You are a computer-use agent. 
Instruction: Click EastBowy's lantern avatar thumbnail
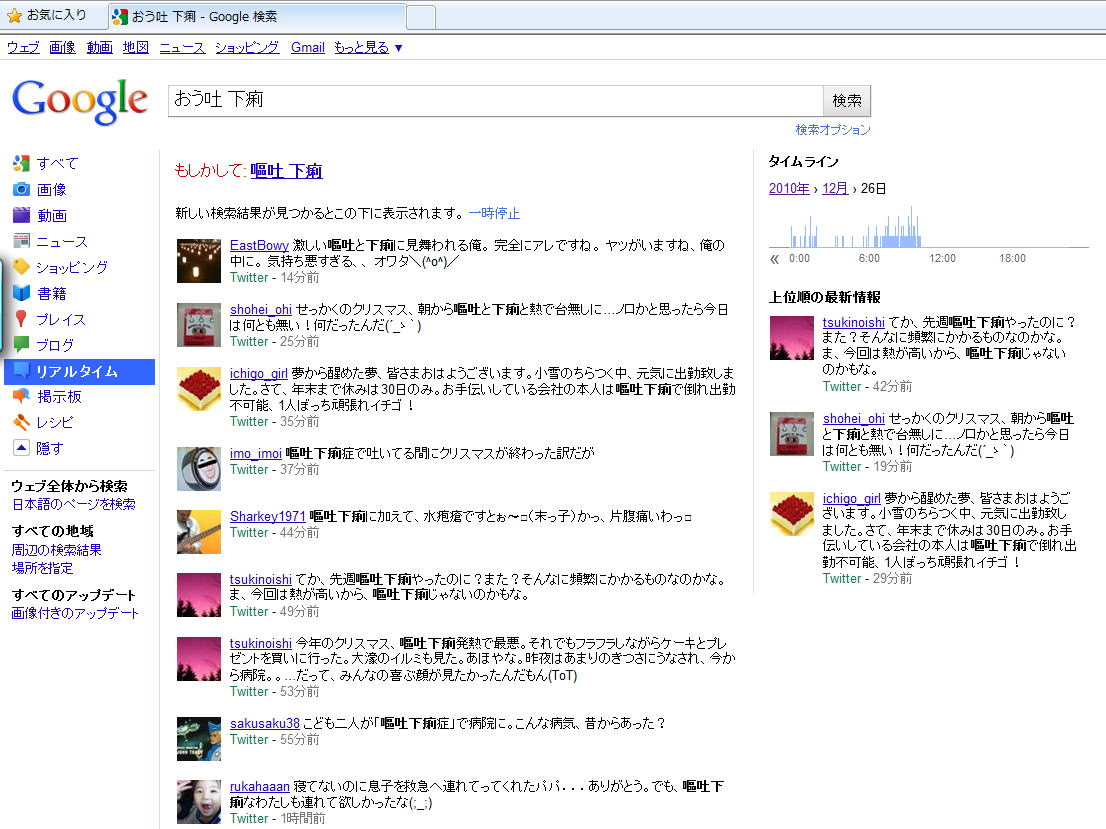199,261
